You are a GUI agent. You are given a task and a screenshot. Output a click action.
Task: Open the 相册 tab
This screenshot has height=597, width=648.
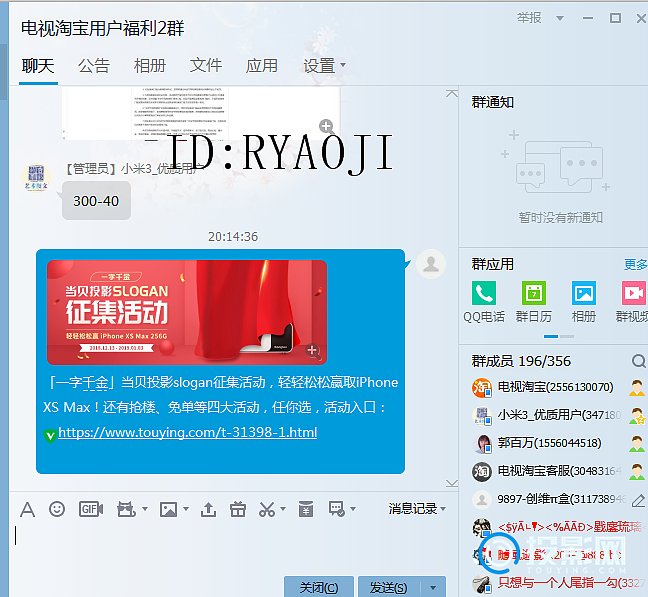point(150,66)
